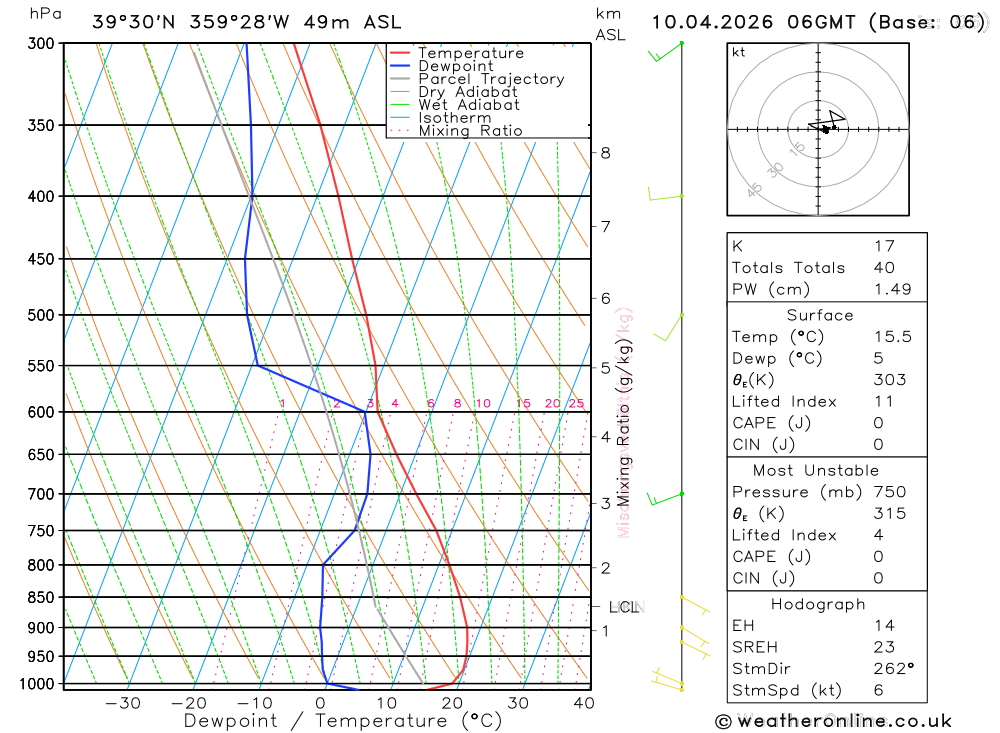Viewport: 1000px width, 733px height.
Task: Click the 700 hPa pressure label
Action: point(41,494)
